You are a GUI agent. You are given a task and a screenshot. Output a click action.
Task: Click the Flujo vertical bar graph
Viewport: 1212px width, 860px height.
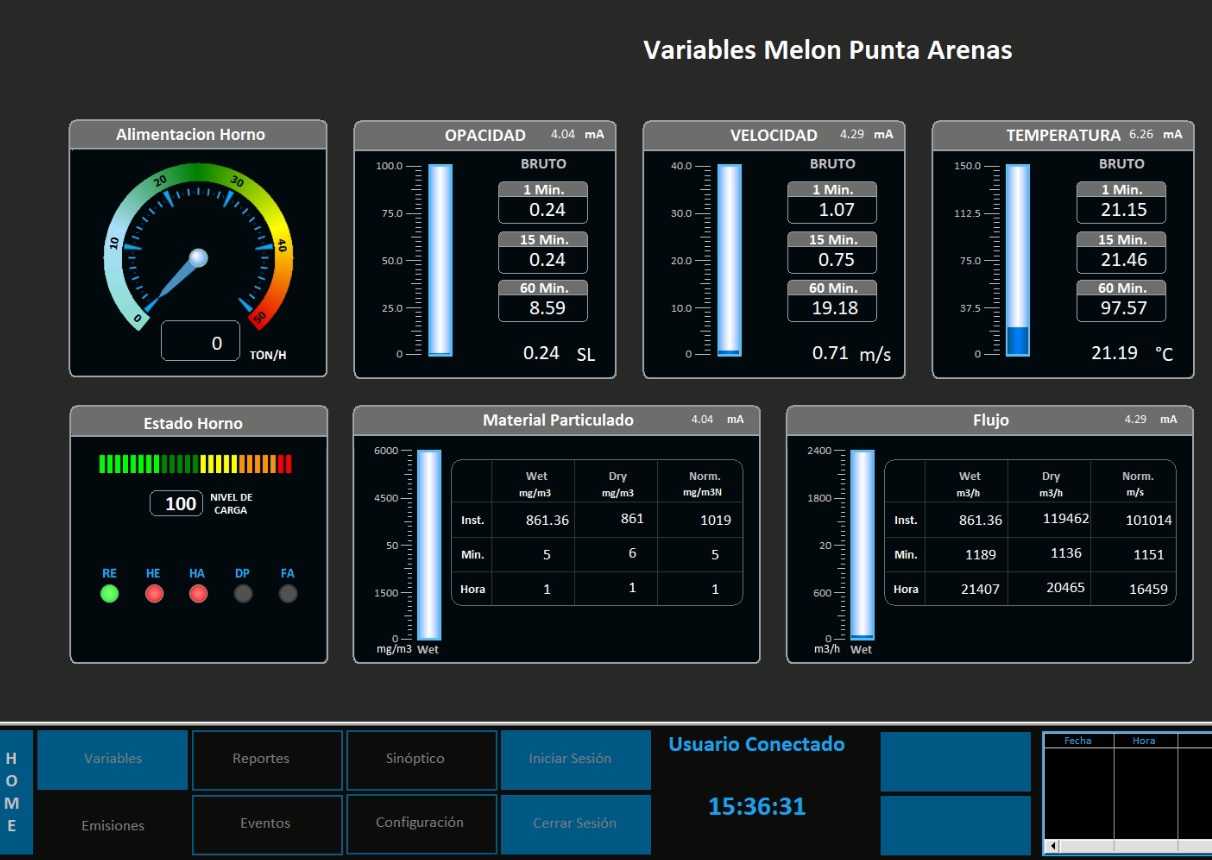coord(862,545)
